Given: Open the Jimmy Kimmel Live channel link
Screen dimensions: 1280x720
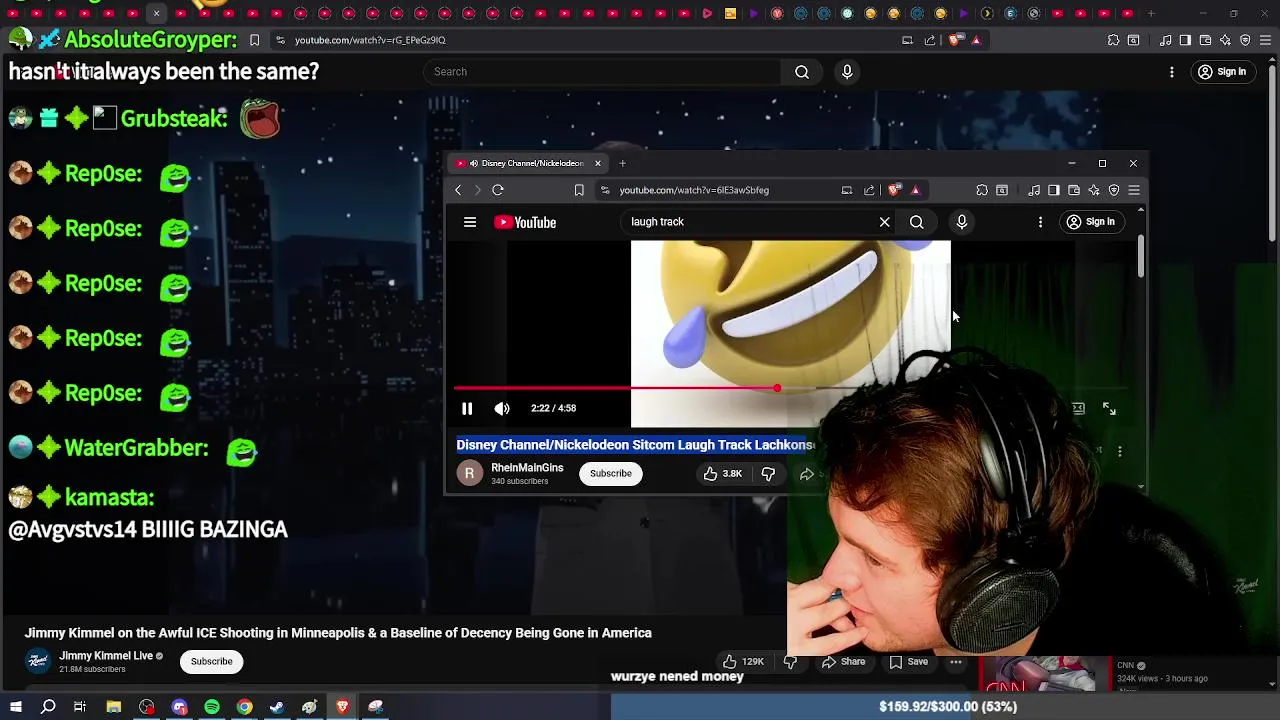Looking at the screenshot, I should (x=106, y=656).
